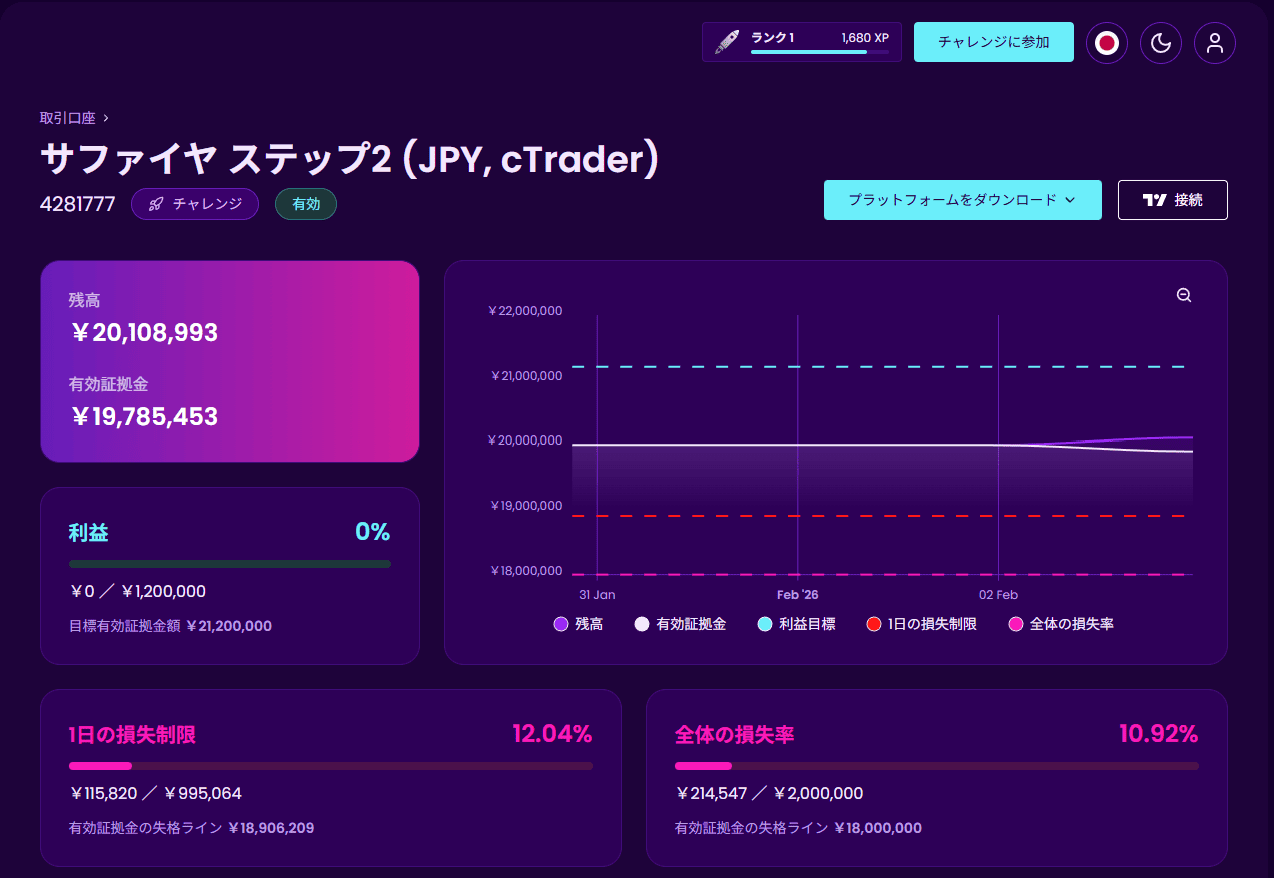Toggle dark mode moon icon
Screen dimensions: 1274x878
pos(1160,43)
